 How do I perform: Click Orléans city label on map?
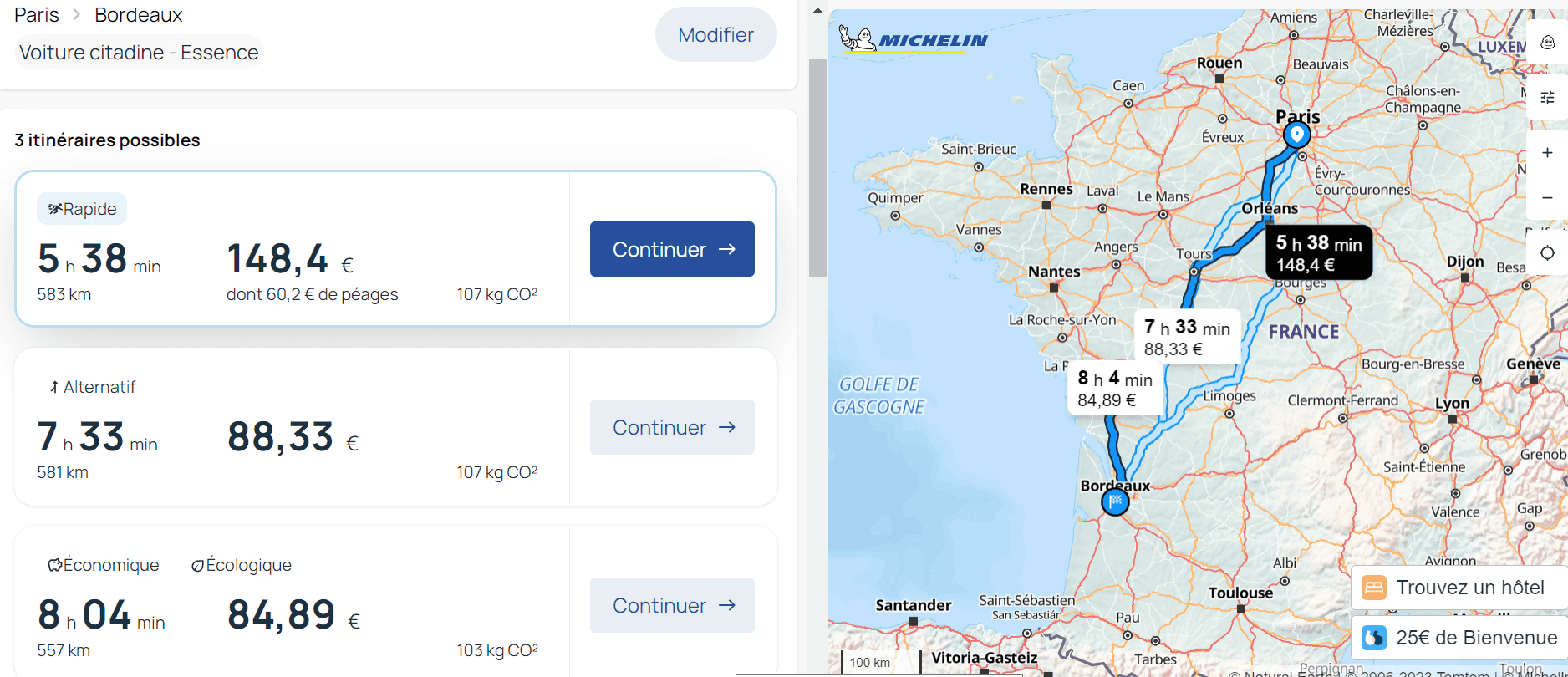coord(1270,208)
